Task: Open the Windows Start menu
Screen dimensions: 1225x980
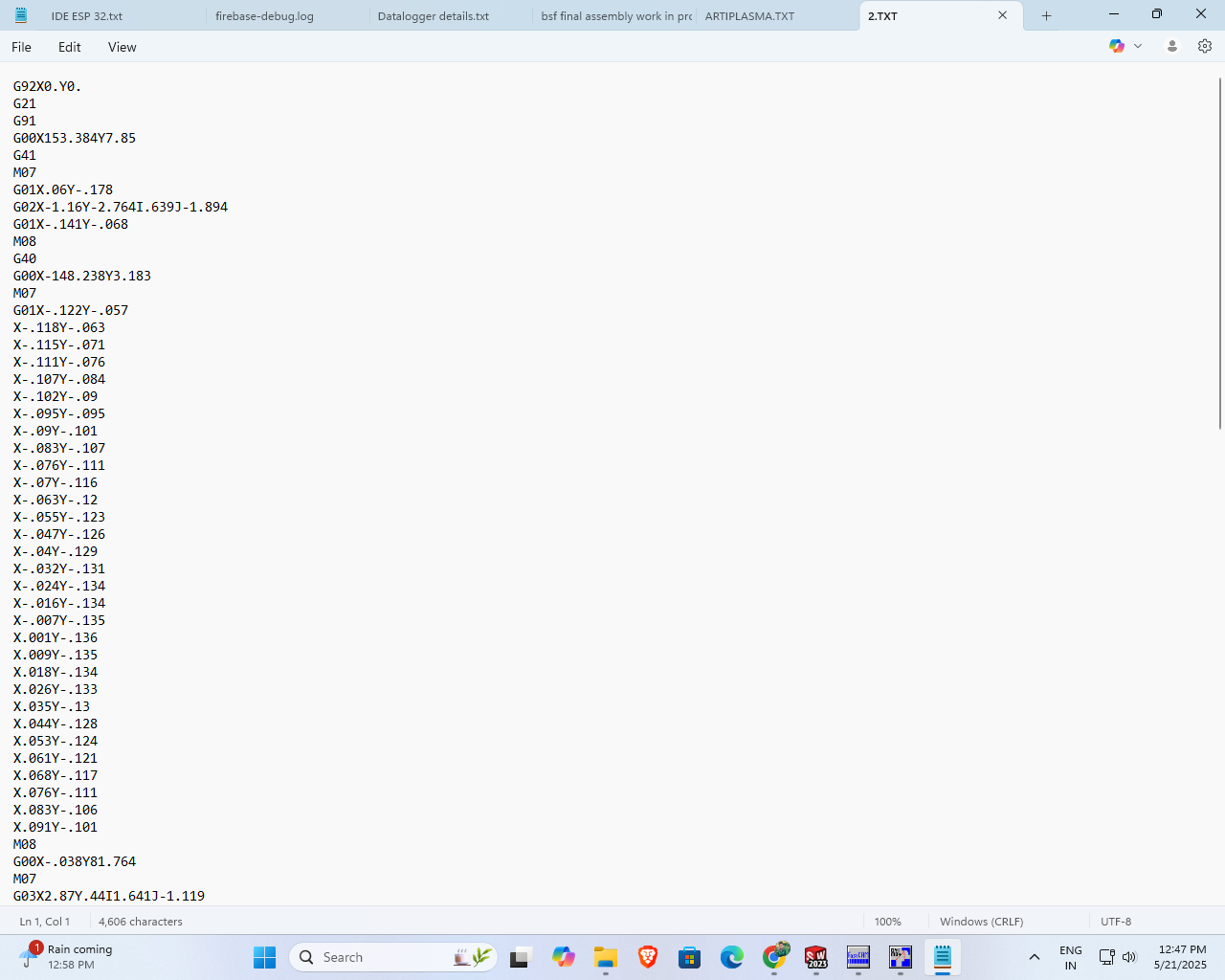Action: pyautogui.click(x=265, y=957)
